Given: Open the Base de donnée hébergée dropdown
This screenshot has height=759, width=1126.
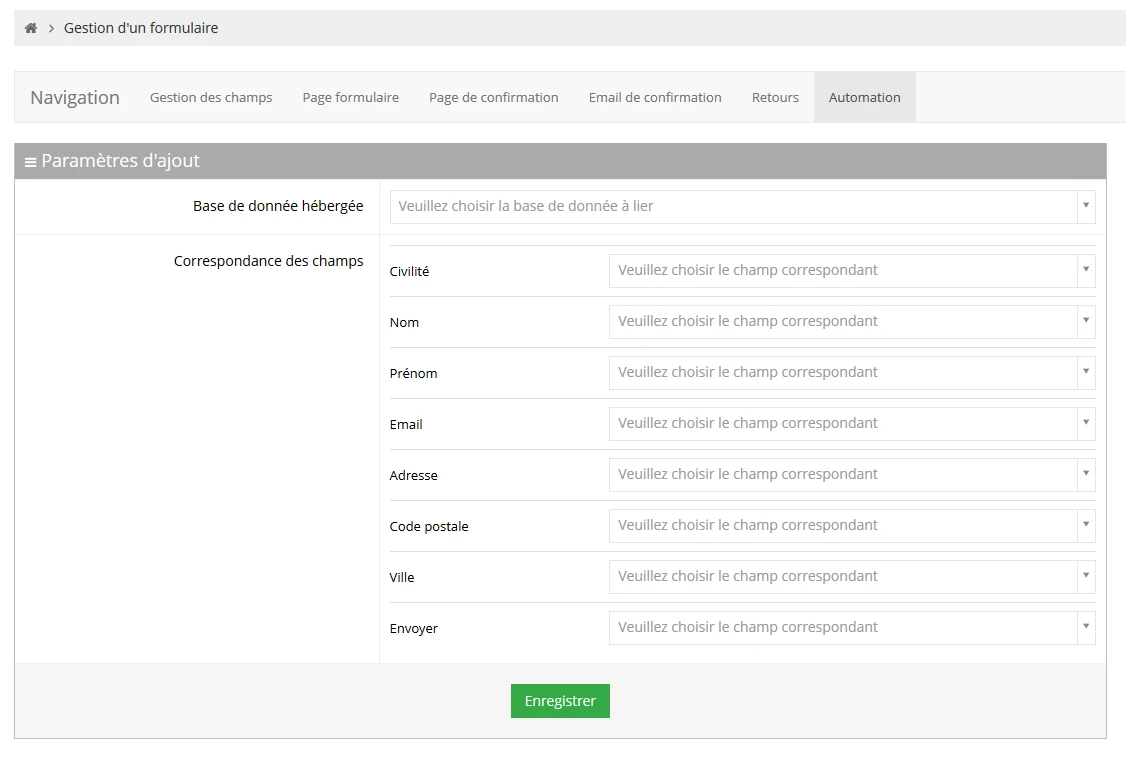Looking at the screenshot, I should point(742,206).
